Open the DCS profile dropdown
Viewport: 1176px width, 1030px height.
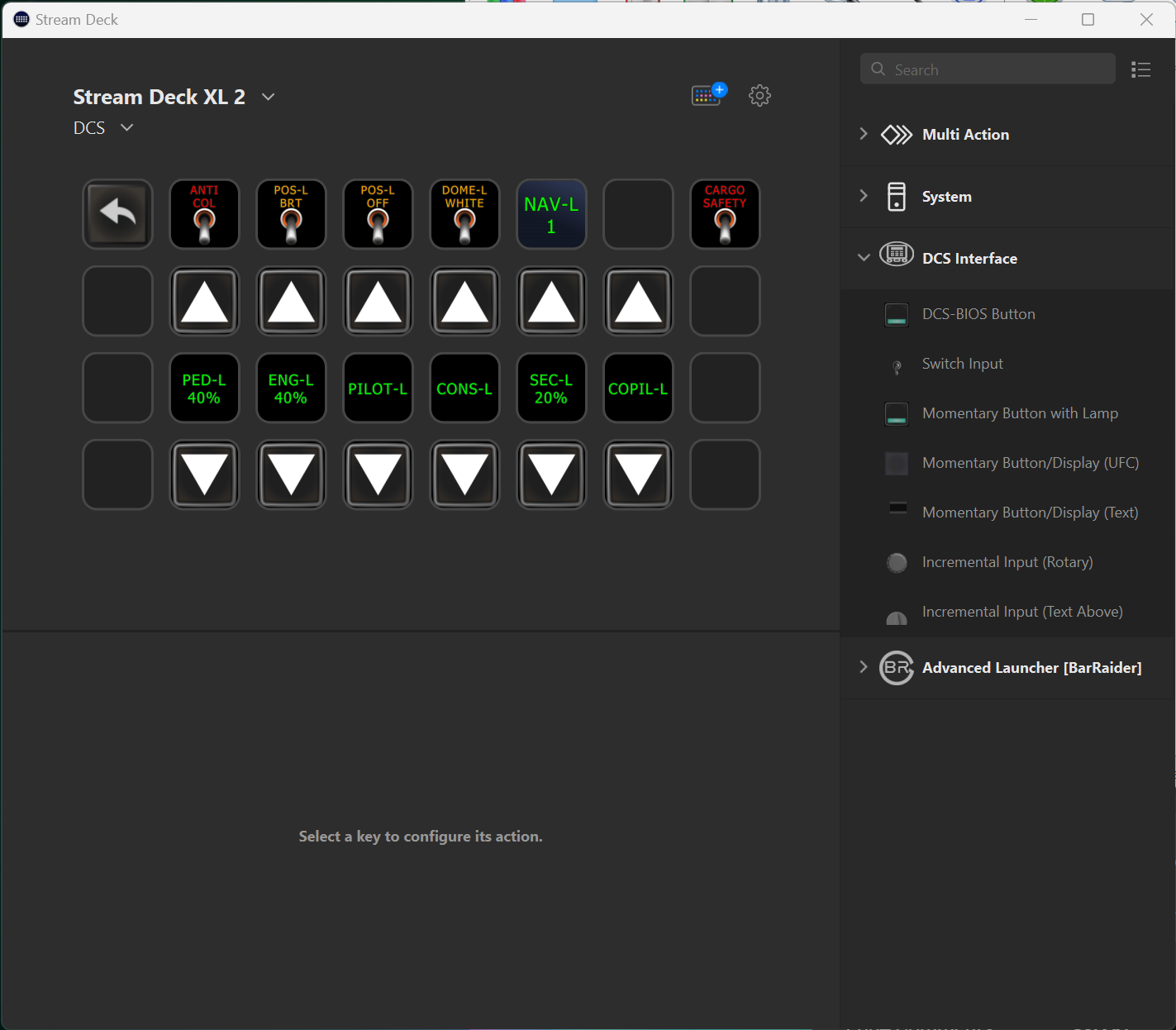(x=126, y=127)
